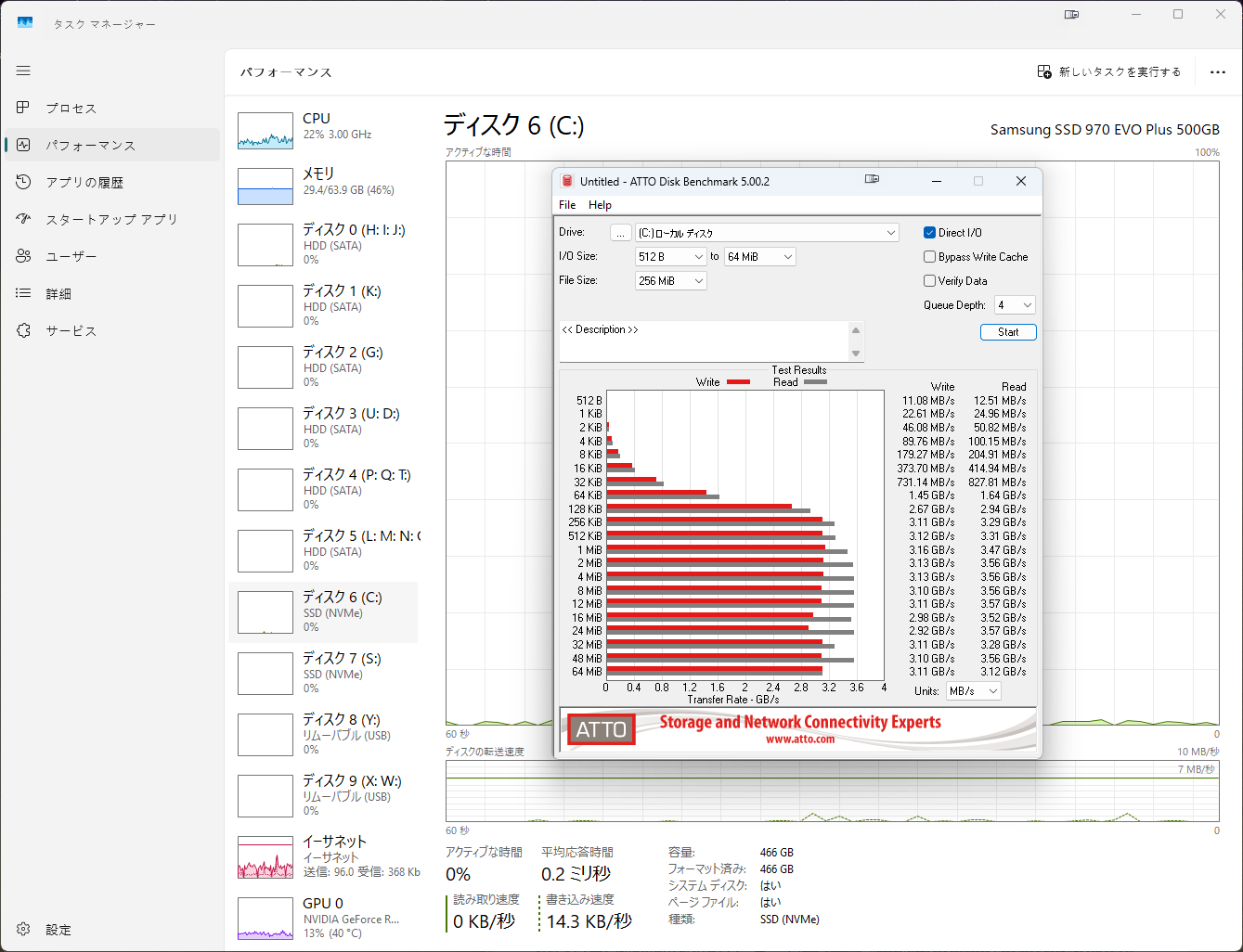The width and height of the screenshot is (1243, 952).
Task: Open the ユーザー users icon
Action: (x=23, y=256)
